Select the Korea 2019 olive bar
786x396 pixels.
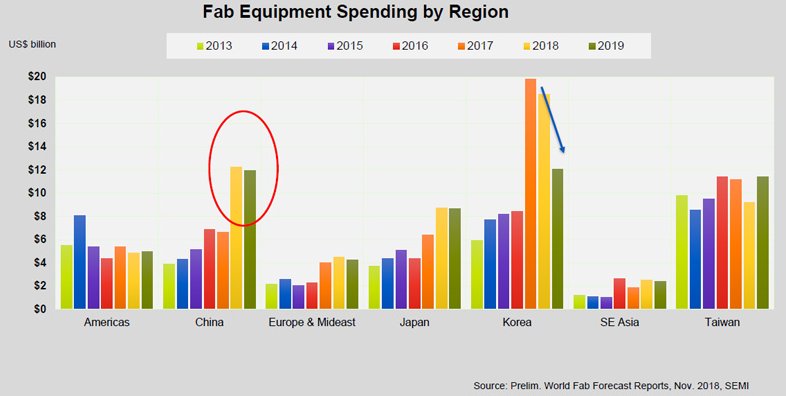(x=557, y=239)
